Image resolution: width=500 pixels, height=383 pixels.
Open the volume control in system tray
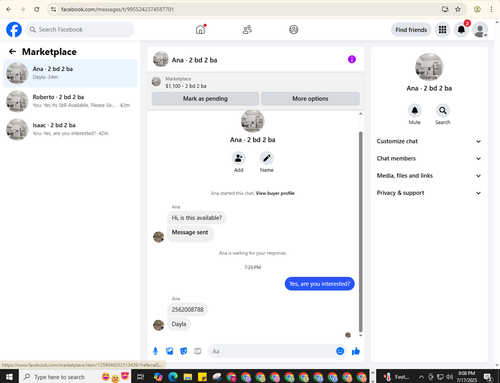(x=450, y=377)
